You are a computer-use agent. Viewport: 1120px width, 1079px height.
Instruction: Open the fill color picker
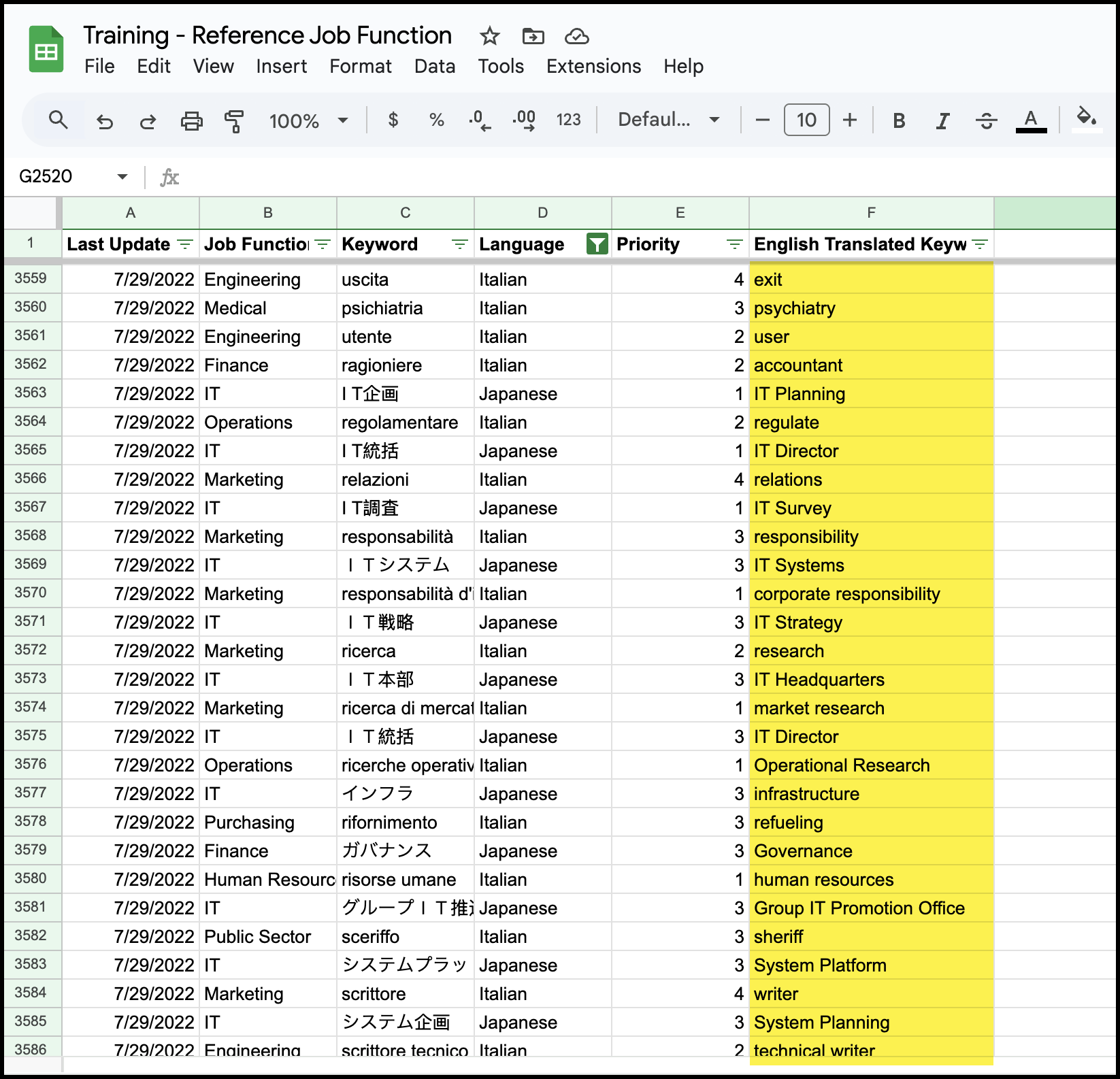tap(1086, 119)
